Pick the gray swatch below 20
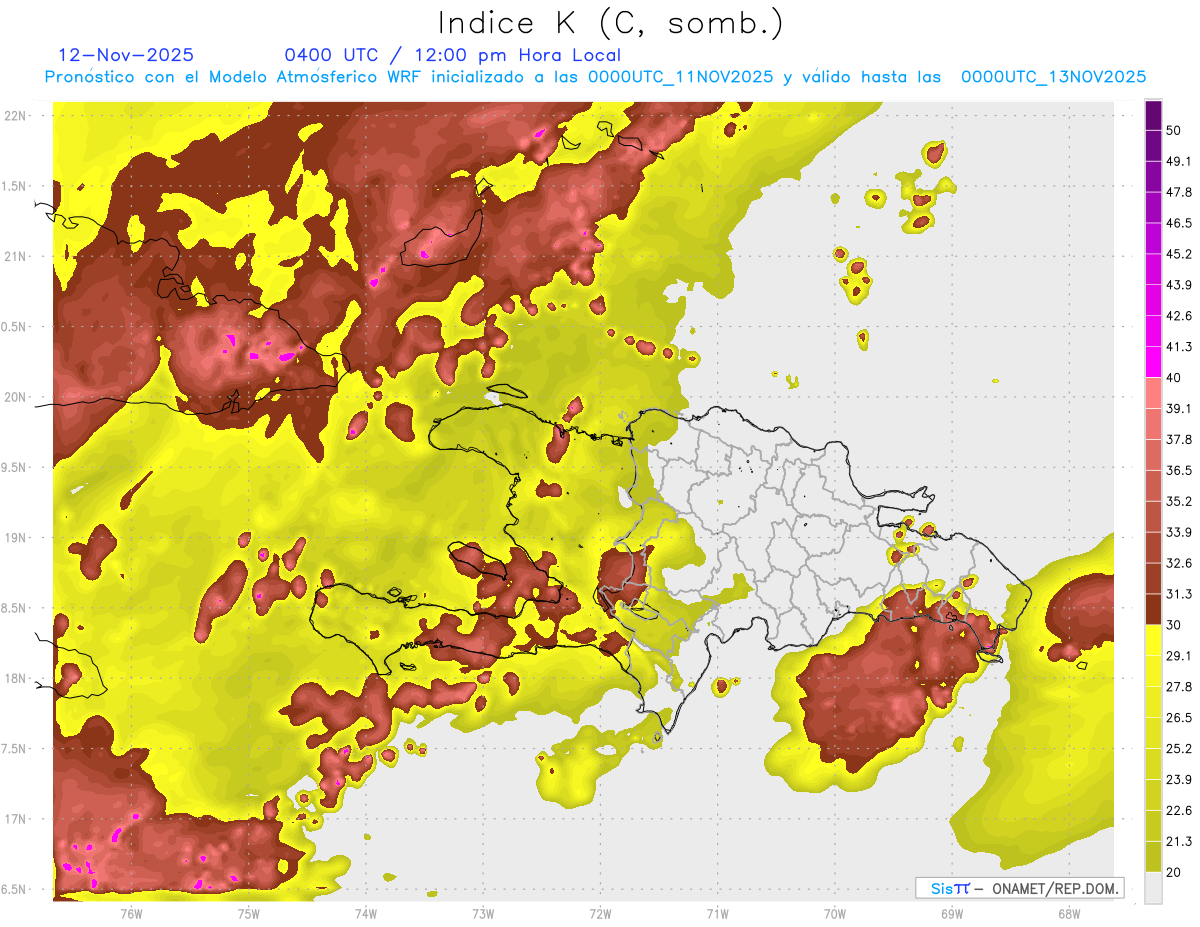 [1153, 887]
